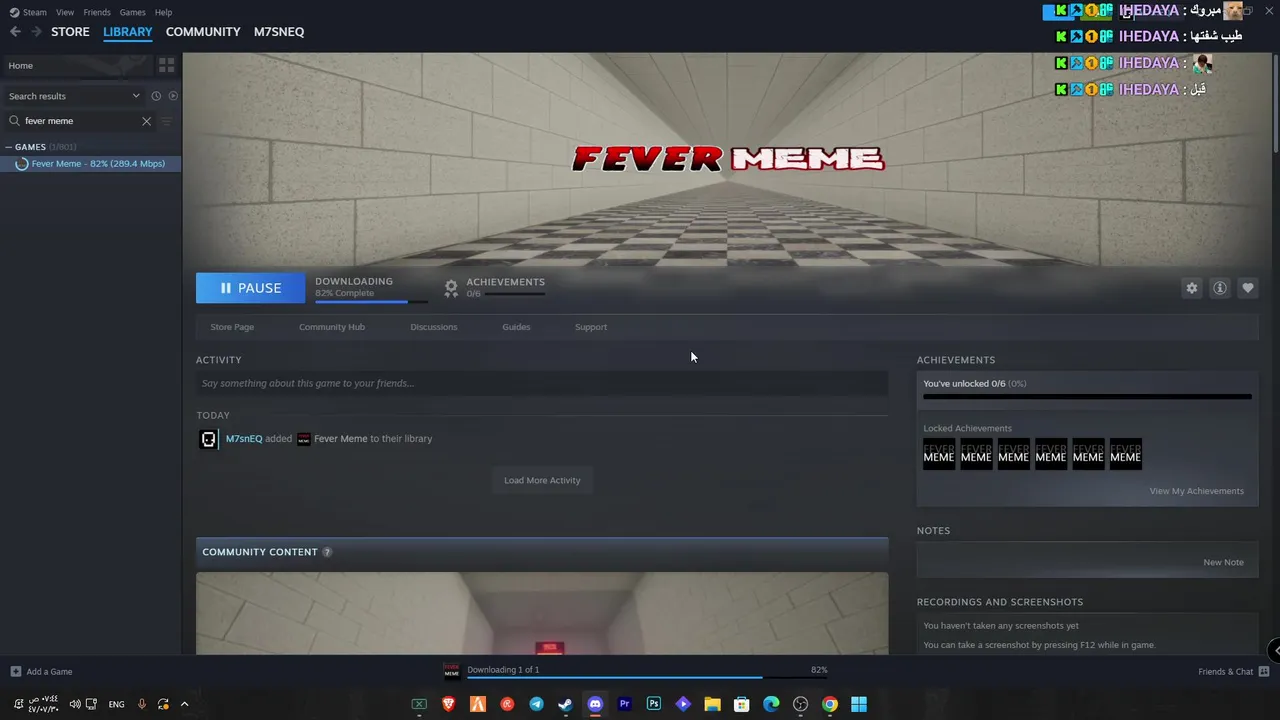Click View My Achievements link
Viewport: 1280px width, 720px height.
[x=1196, y=491]
